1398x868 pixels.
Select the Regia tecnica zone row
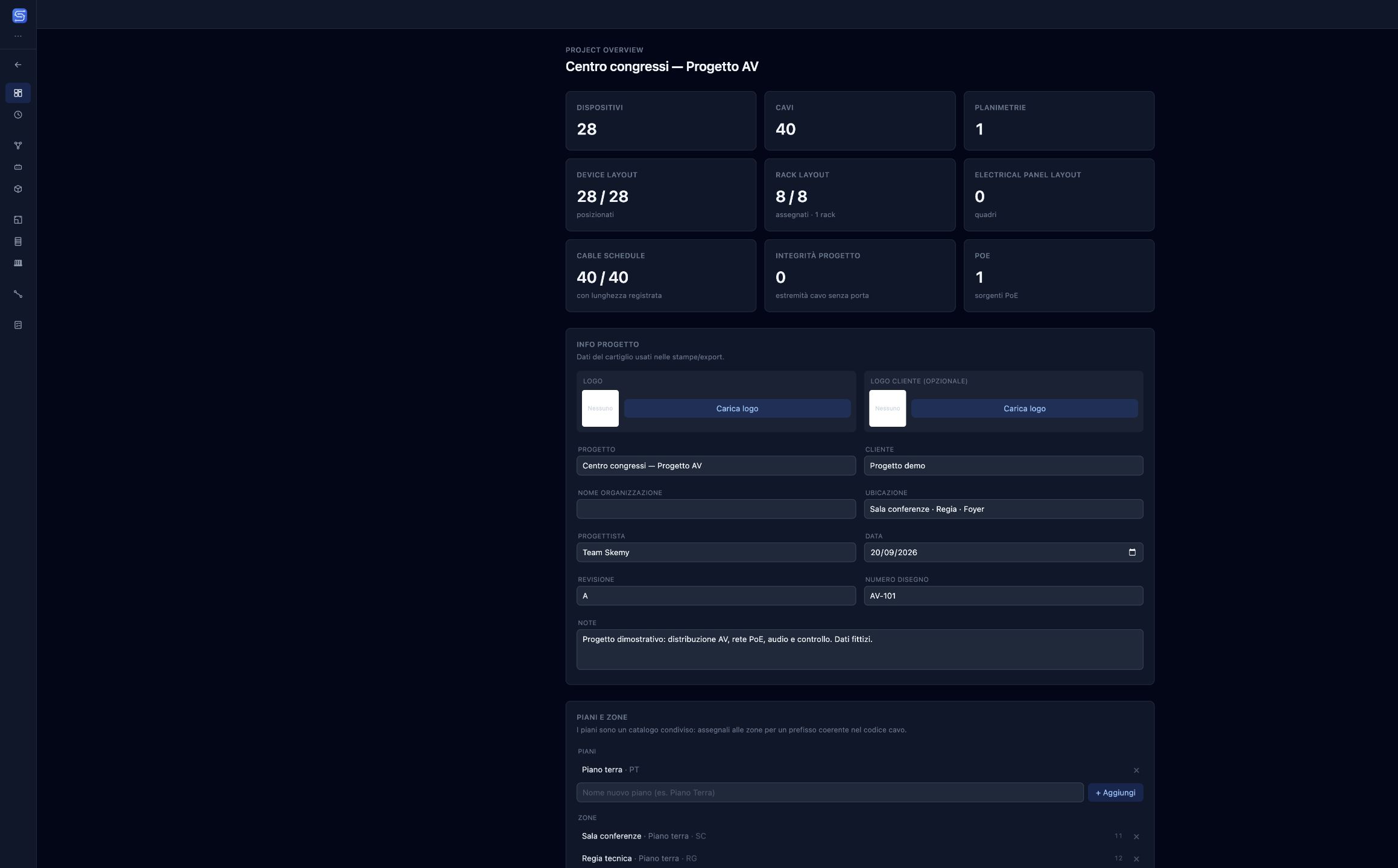click(x=859, y=858)
